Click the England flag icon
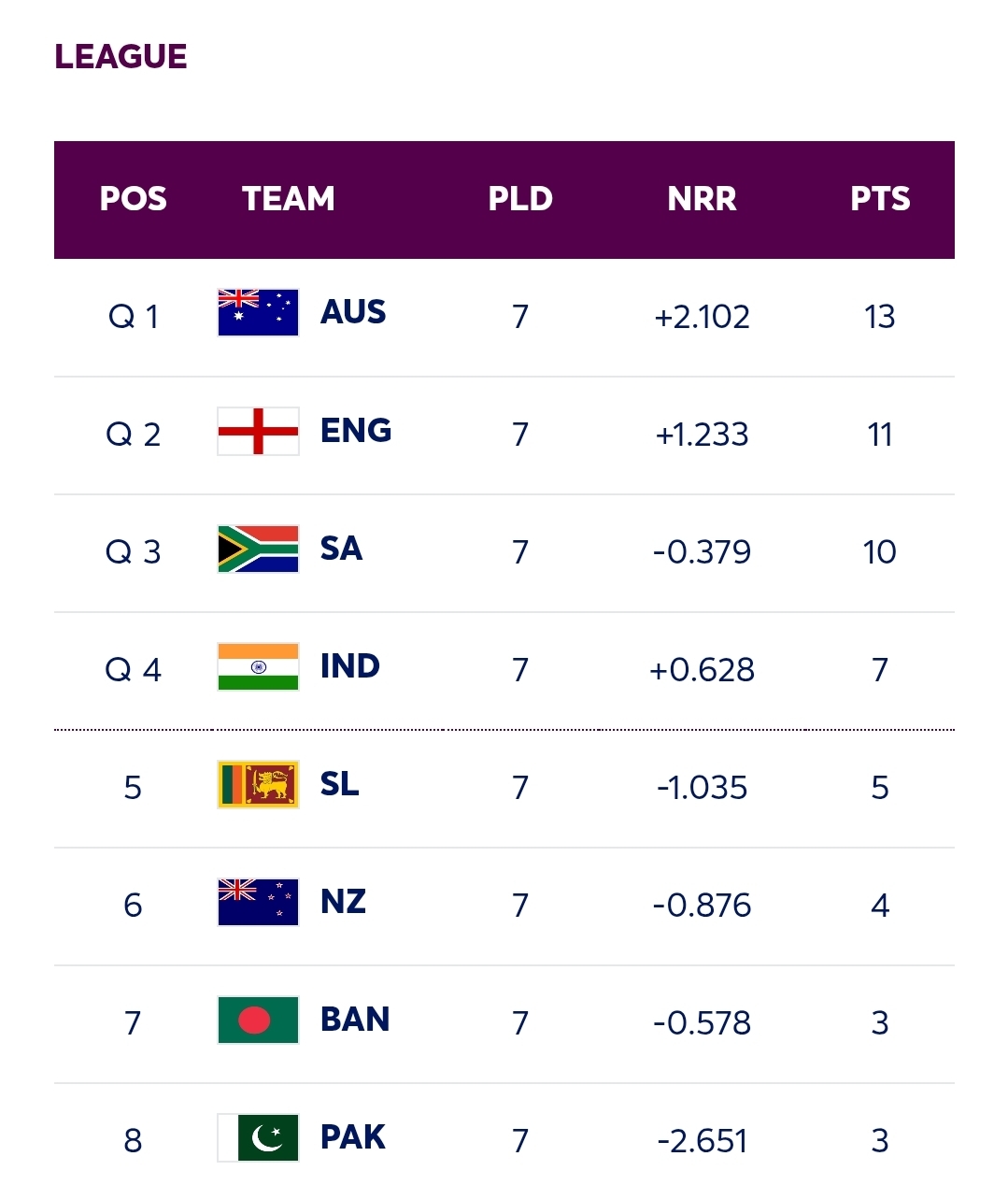Image resolution: width=1008 pixels, height=1199 pixels. pos(258,431)
